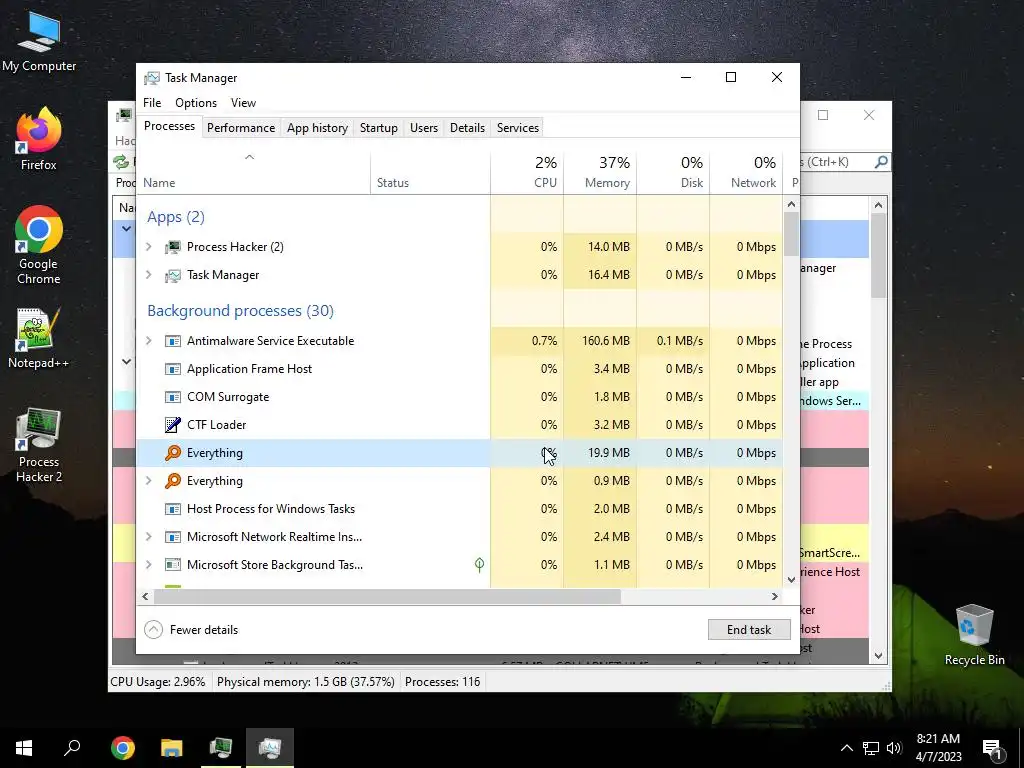This screenshot has height=768, width=1024.
Task: Click the highlighted Everything magnifier icon
Action: pyautogui.click(x=173, y=453)
